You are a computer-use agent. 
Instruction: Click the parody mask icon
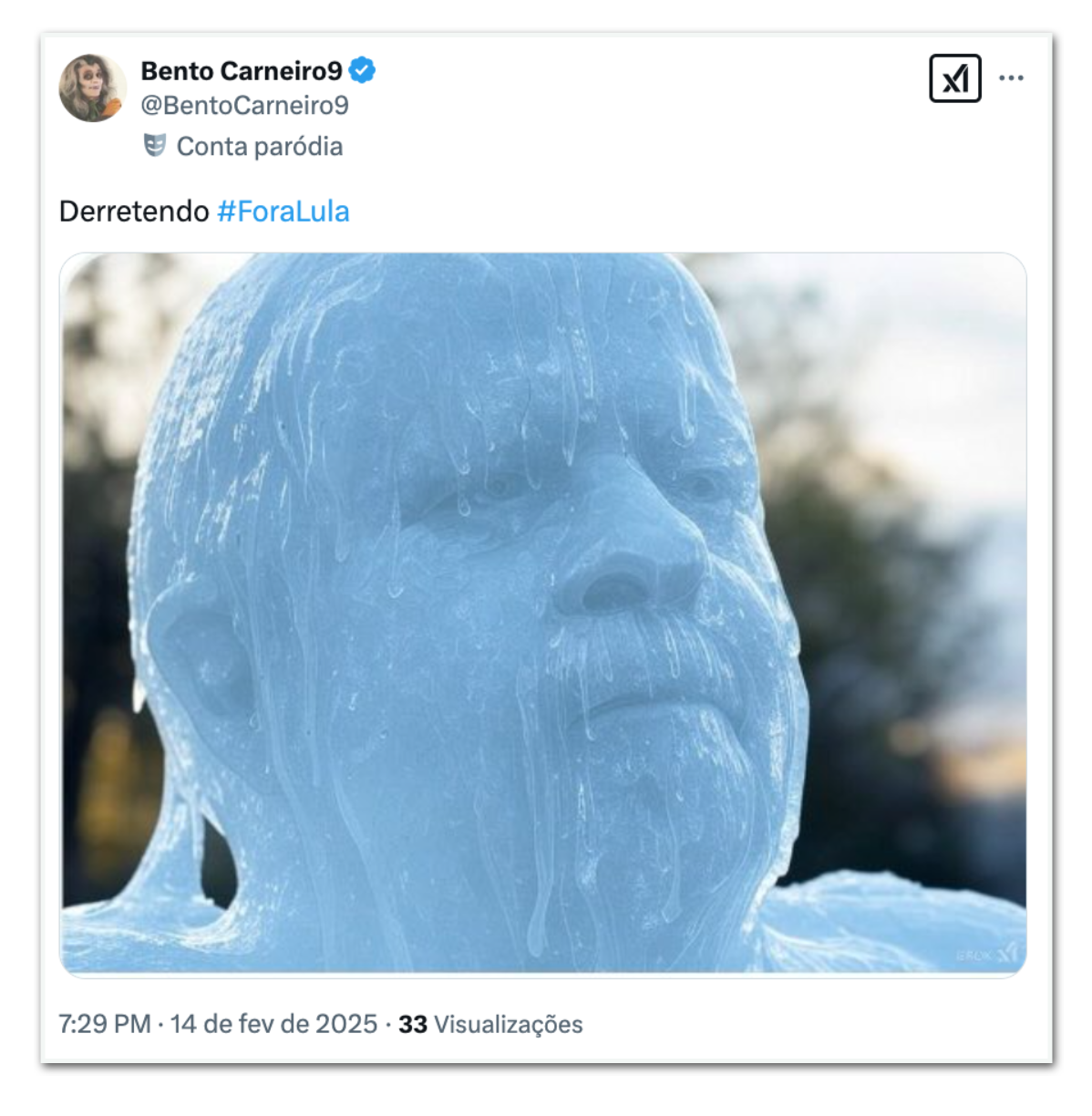click(x=155, y=146)
